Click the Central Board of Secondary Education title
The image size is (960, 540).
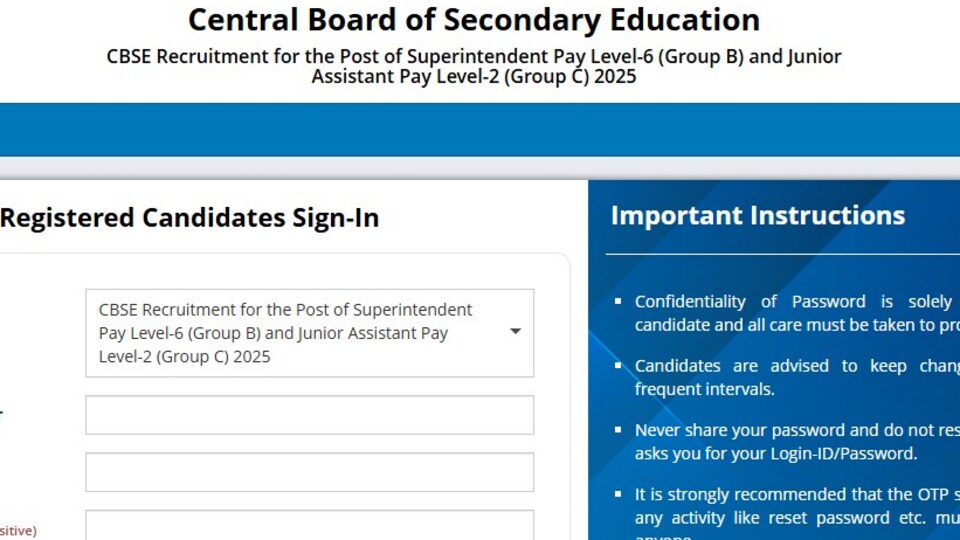474,20
